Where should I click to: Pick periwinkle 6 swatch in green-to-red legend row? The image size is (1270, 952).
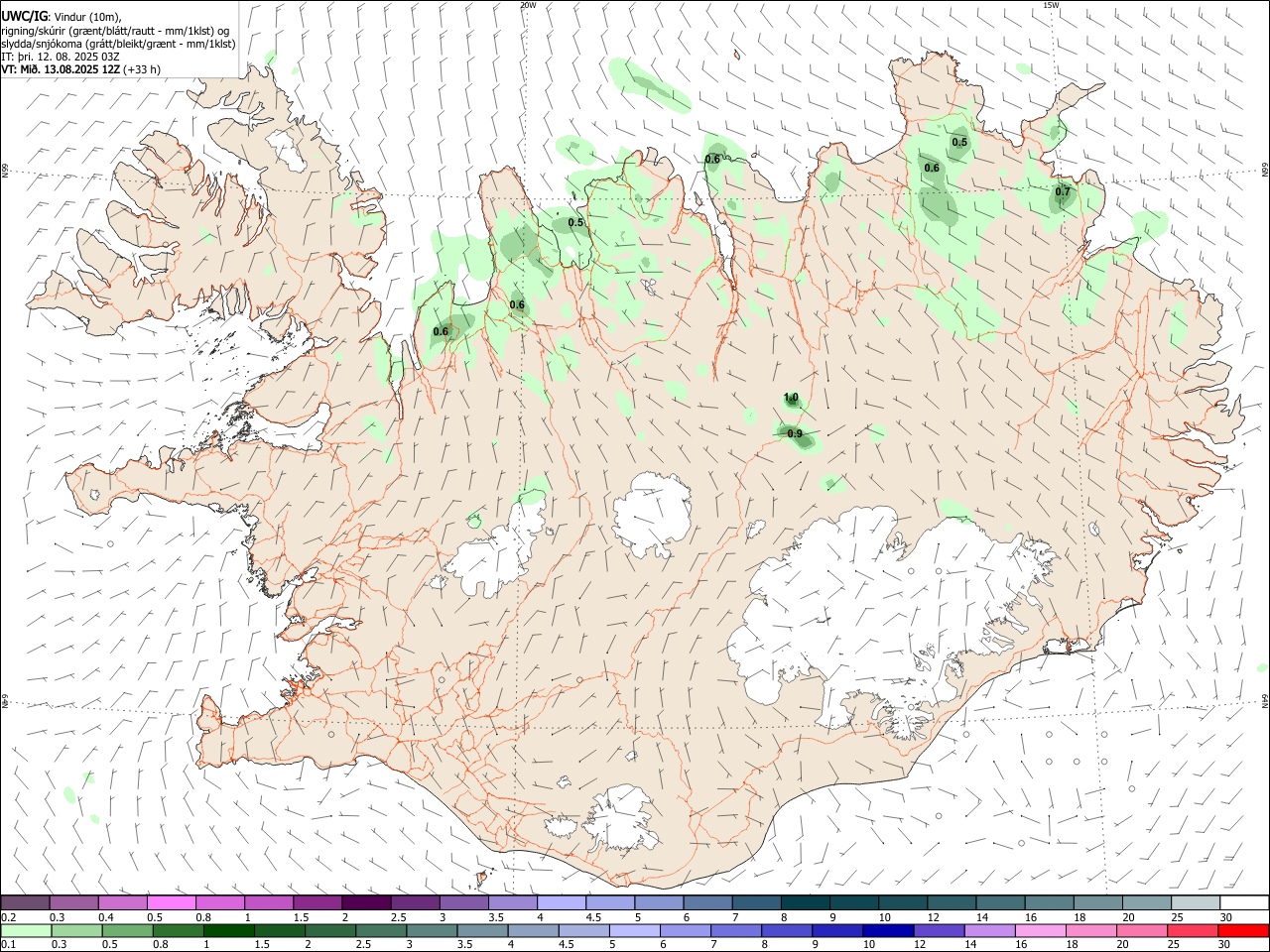click(685, 930)
